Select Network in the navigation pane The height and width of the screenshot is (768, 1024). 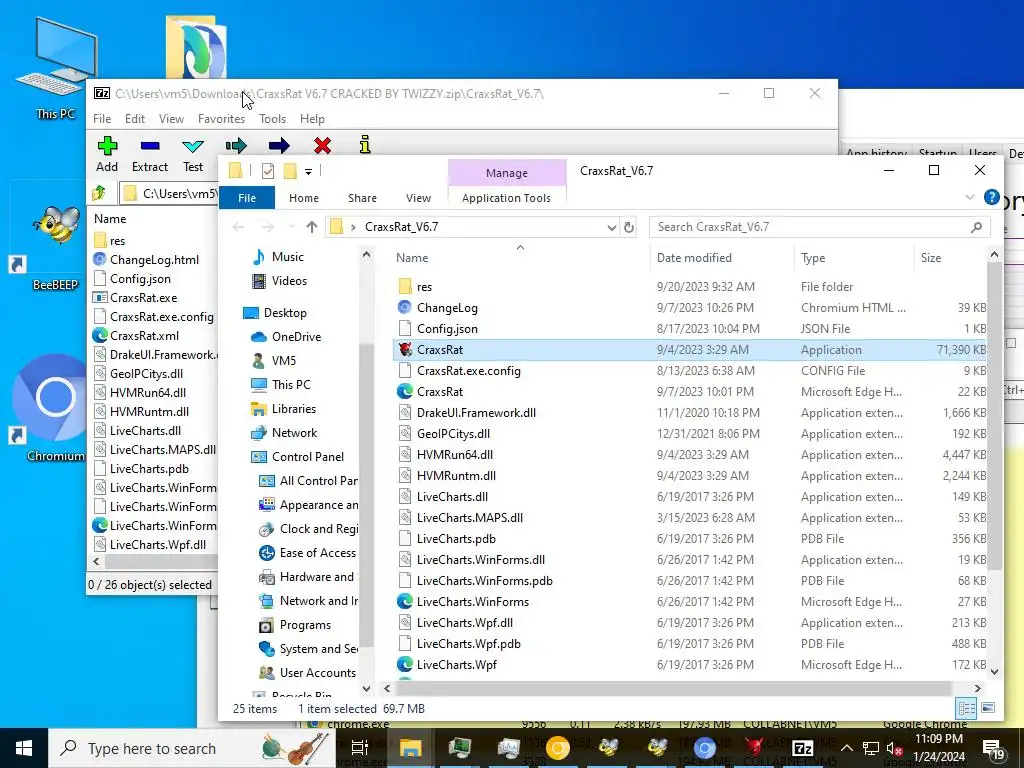tap(295, 433)
